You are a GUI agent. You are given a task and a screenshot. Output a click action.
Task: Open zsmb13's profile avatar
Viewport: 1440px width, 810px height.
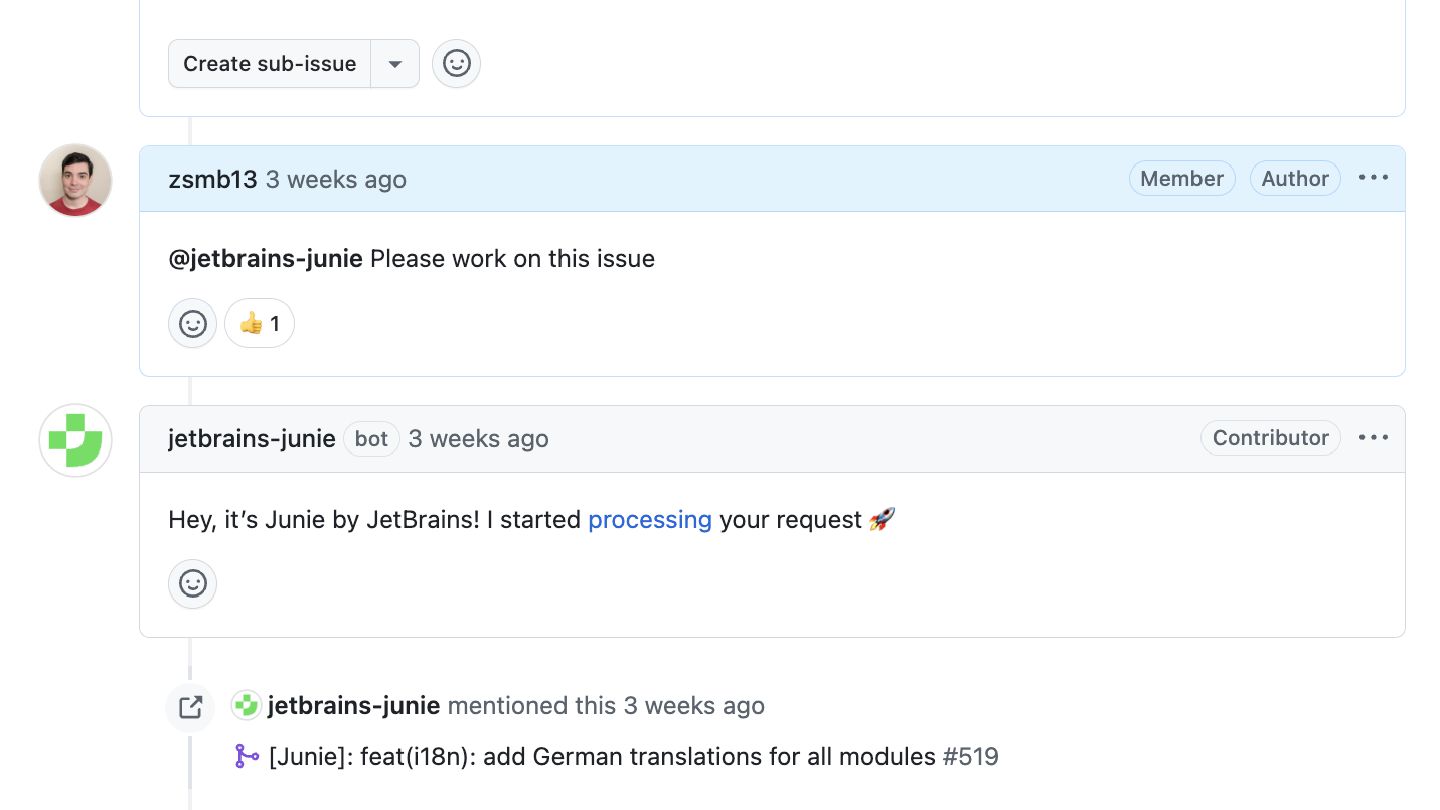pyautogui.click(x=75, y=180)
